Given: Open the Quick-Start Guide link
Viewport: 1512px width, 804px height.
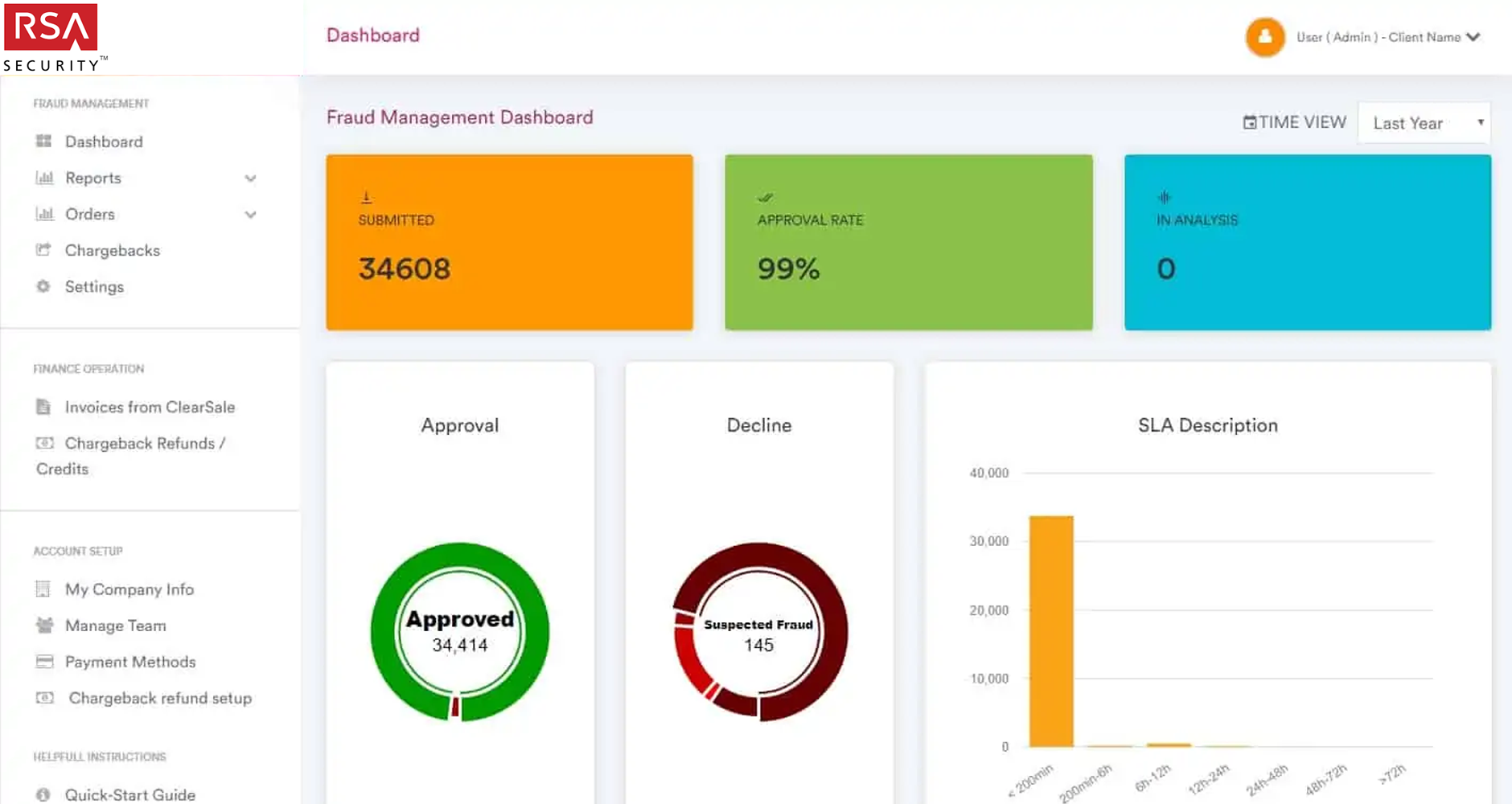Looking at the screenshot, I should pyautogui.click(x=129, y=794).
